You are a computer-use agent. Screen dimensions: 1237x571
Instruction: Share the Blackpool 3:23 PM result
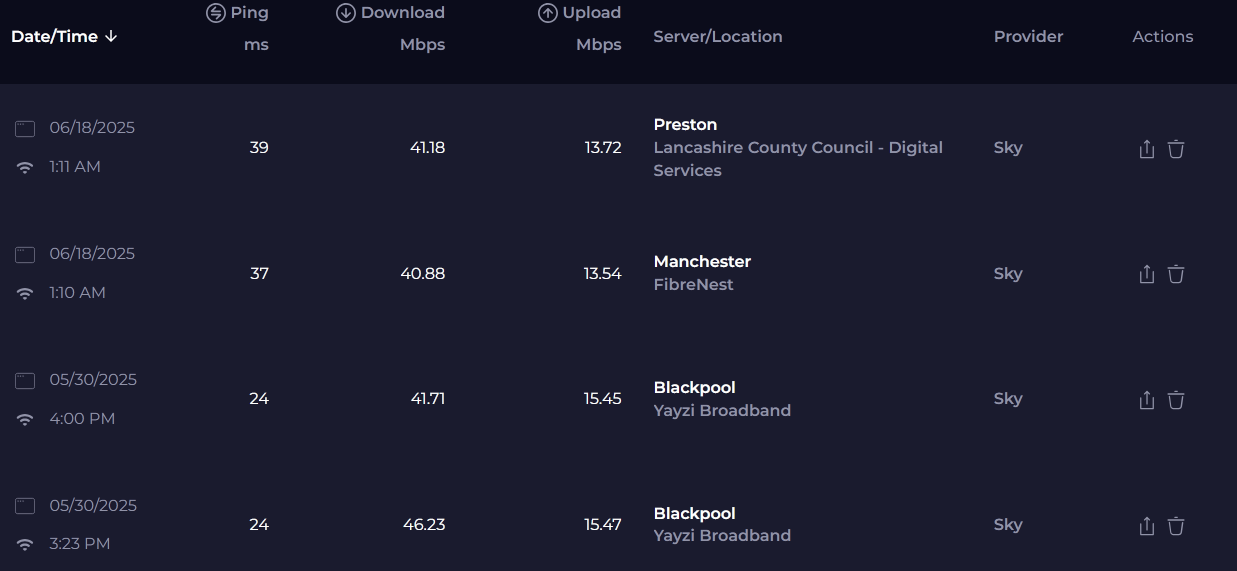tap(1147, 526)
